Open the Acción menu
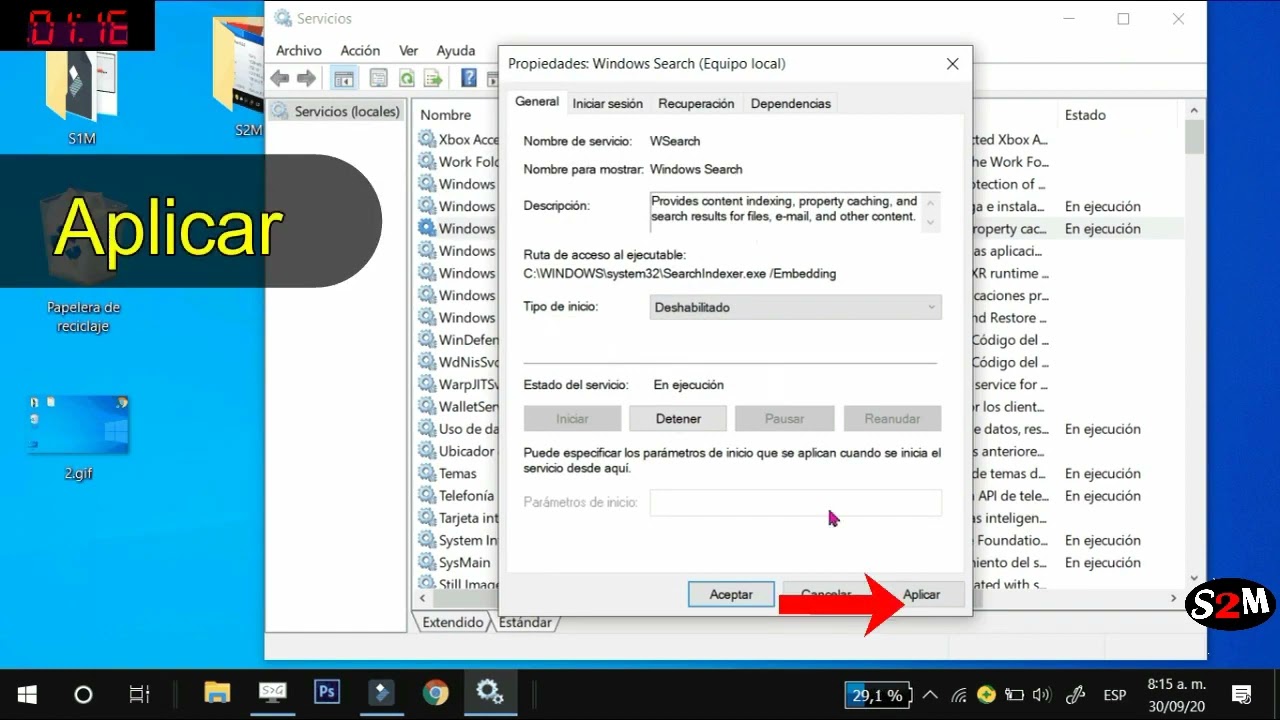 pyautogui.click(x=360, y=50)
